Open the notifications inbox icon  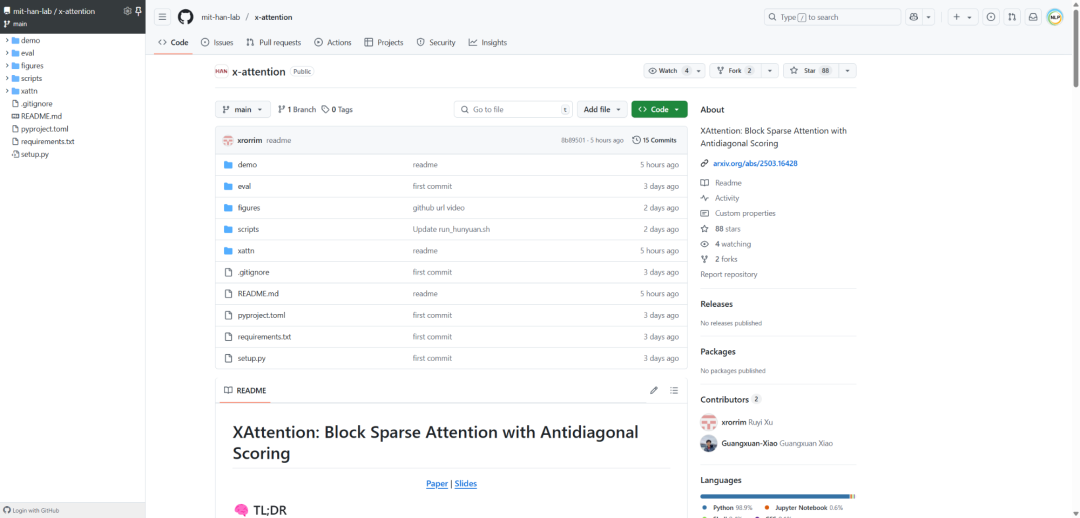1033,17
